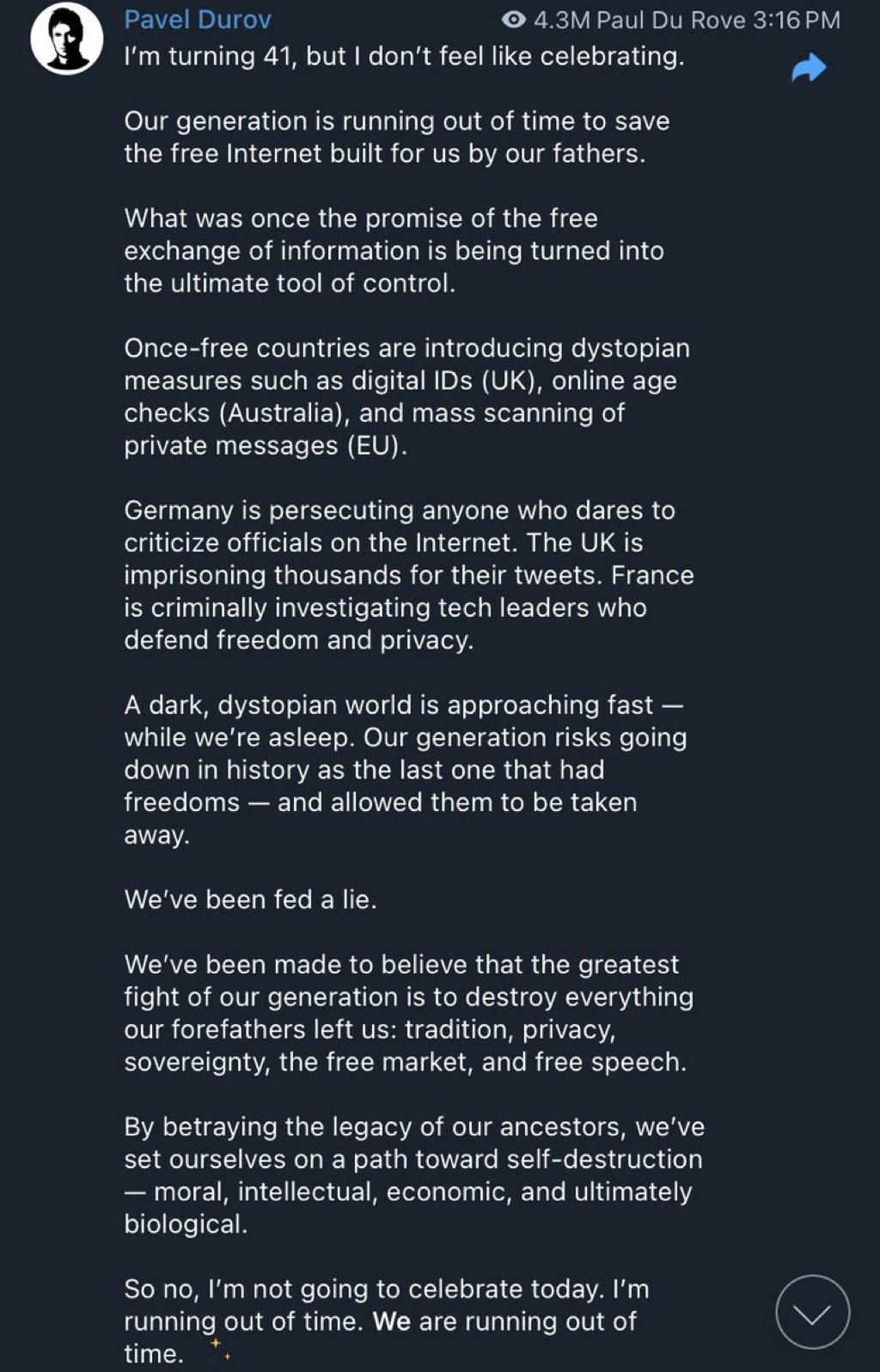The height and width of the screenshot is (1372, 880).
Task: Tap the sparkle emoji ending the message
Action: (219, 1351)
